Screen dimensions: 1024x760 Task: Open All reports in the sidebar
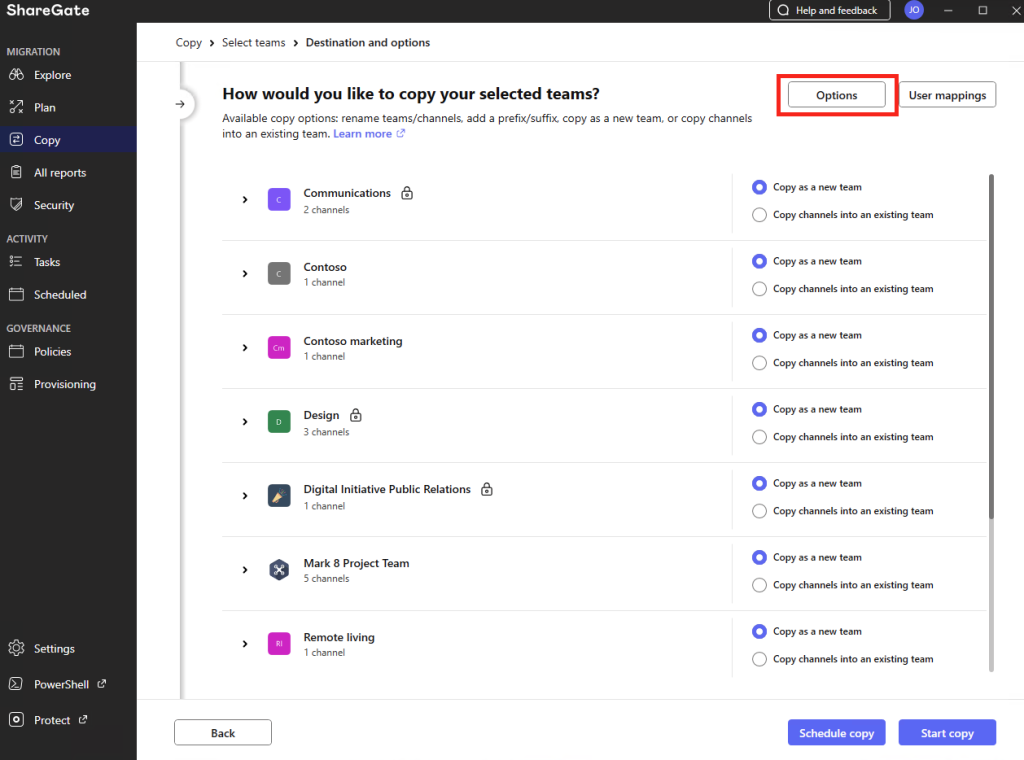(x=69, y=172)
